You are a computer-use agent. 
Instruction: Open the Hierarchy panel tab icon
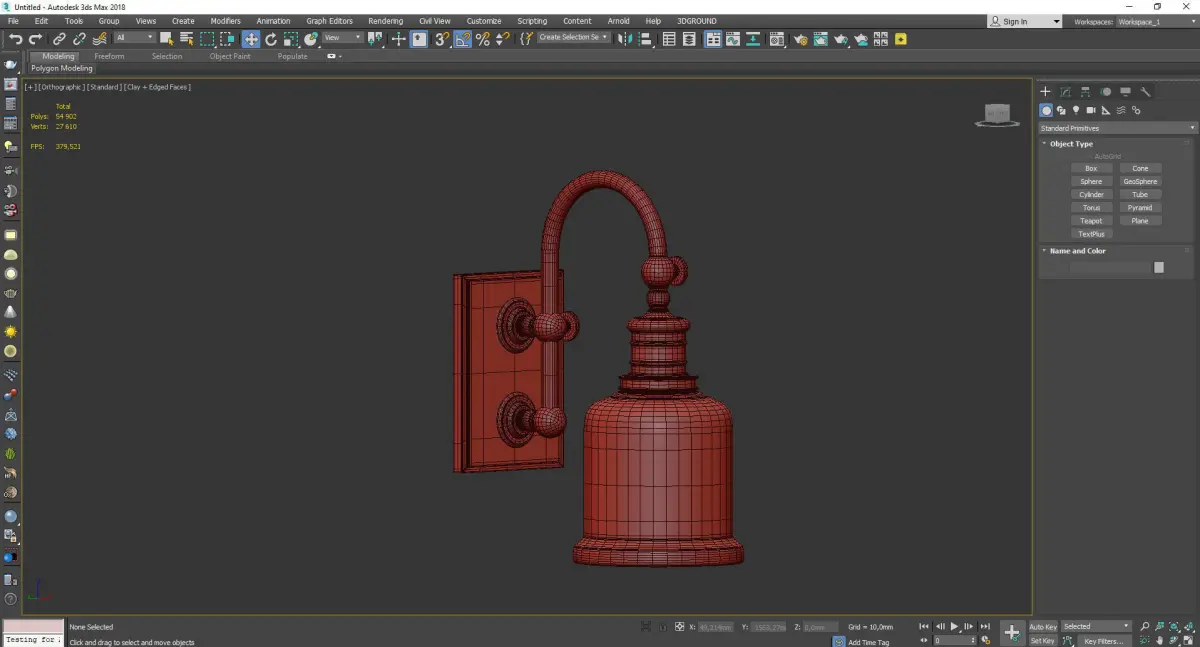[1085, 91]
